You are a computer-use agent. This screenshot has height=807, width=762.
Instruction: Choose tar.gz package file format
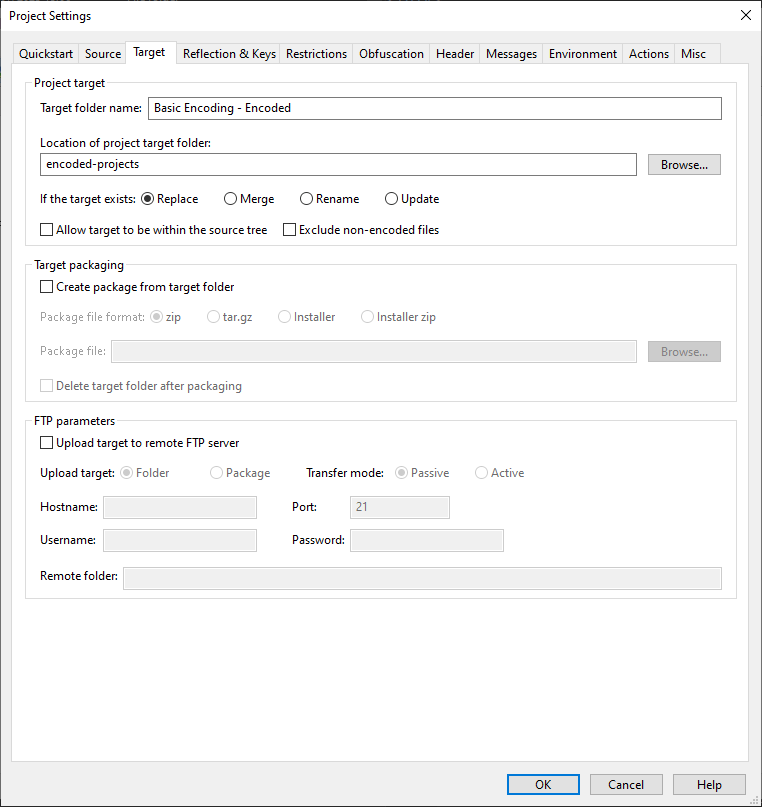pyautogui.click(x=229, y=317)
